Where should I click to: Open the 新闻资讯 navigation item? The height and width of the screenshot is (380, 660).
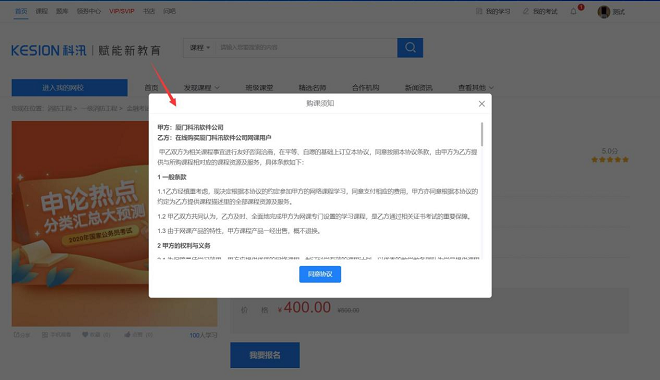(418, 88)
